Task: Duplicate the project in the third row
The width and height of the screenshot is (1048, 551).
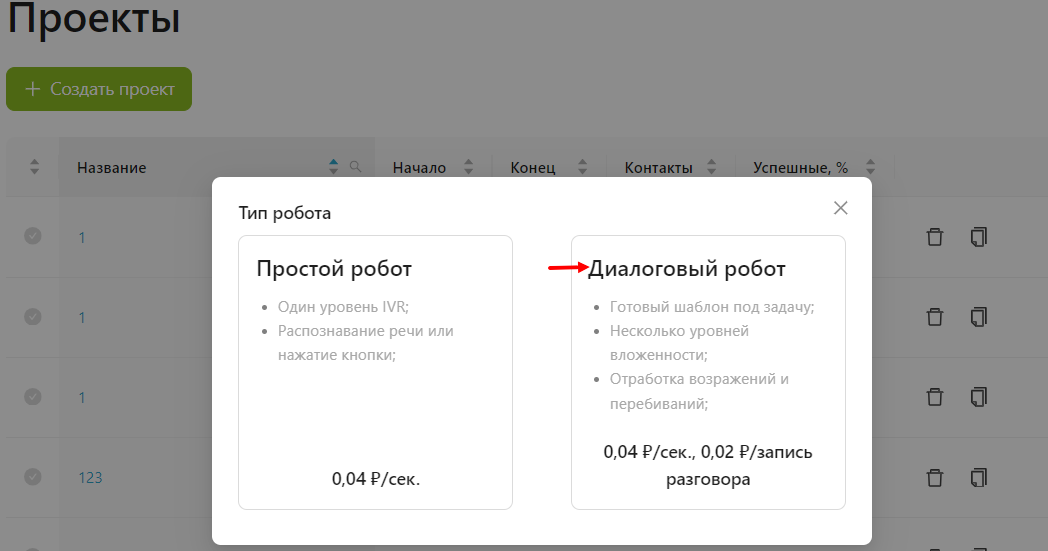Action: click(979, 397)
